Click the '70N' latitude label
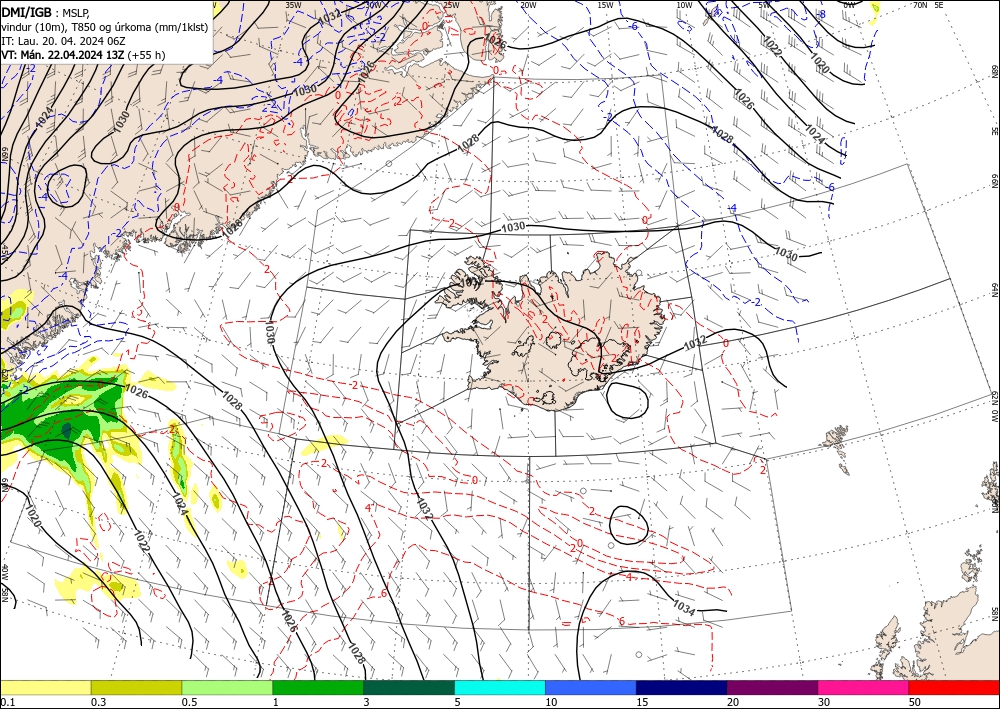1000x709 pixels. pos(920,5)
